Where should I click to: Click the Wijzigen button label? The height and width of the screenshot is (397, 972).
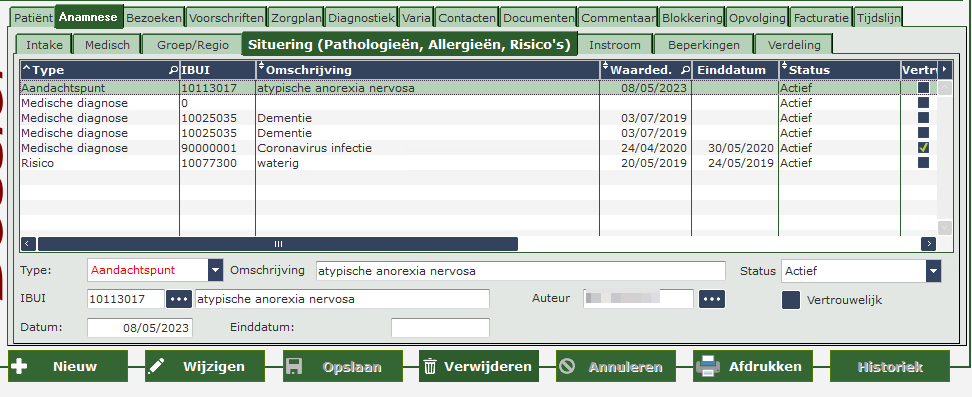tap(214, 367)
